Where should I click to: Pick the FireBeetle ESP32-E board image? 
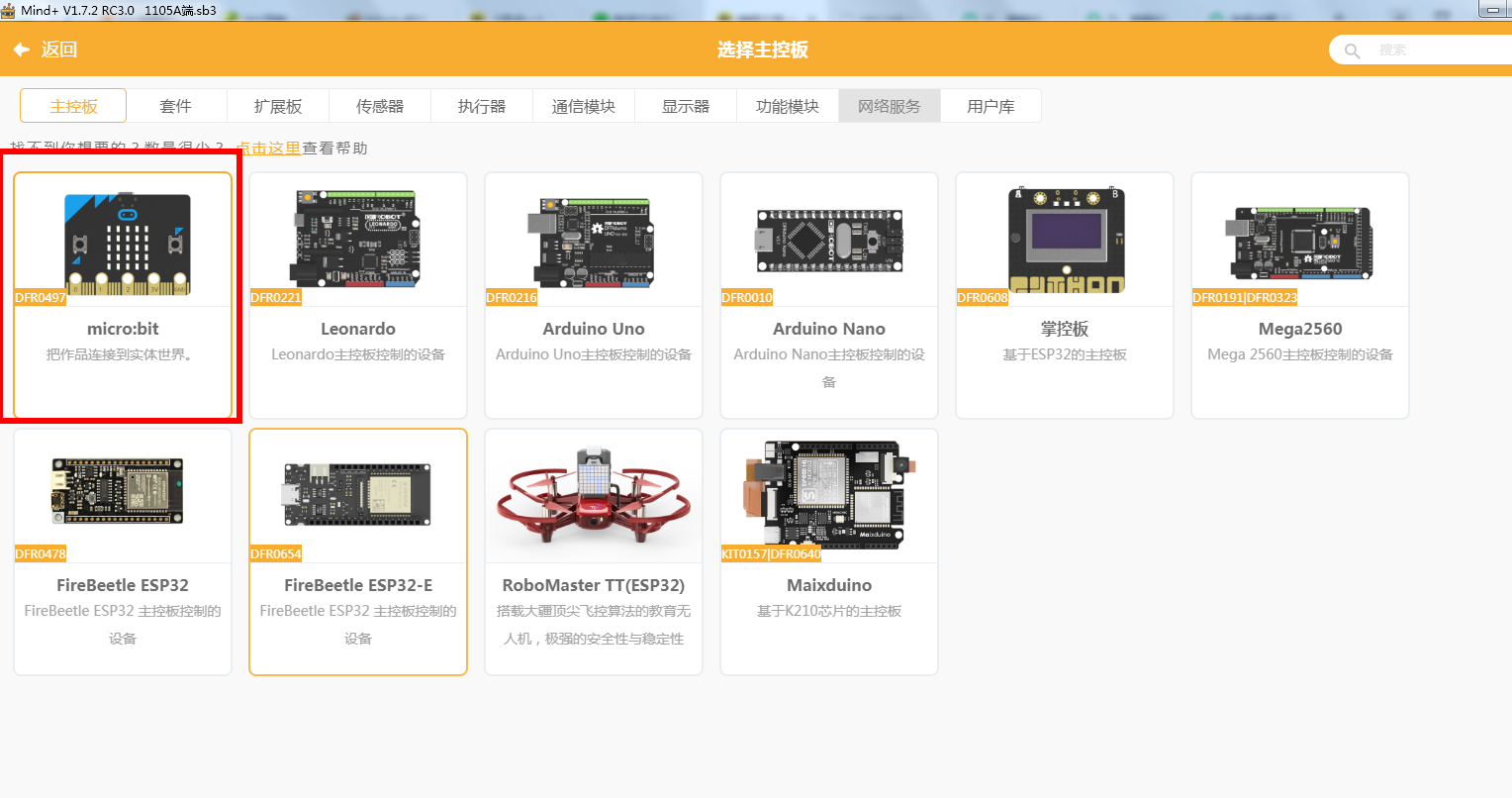[358, 493]
